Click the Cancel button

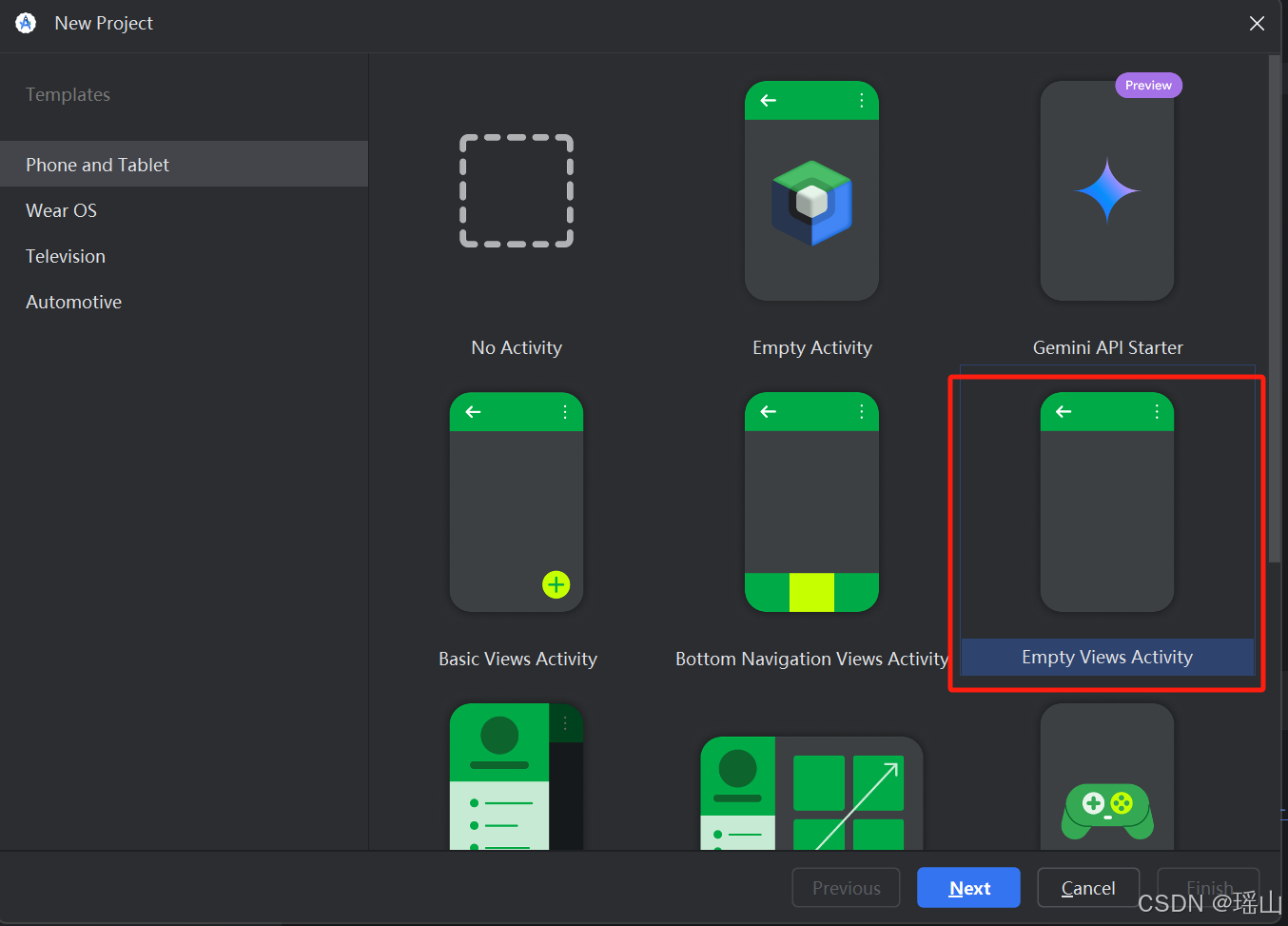(x=1088, y=888)
